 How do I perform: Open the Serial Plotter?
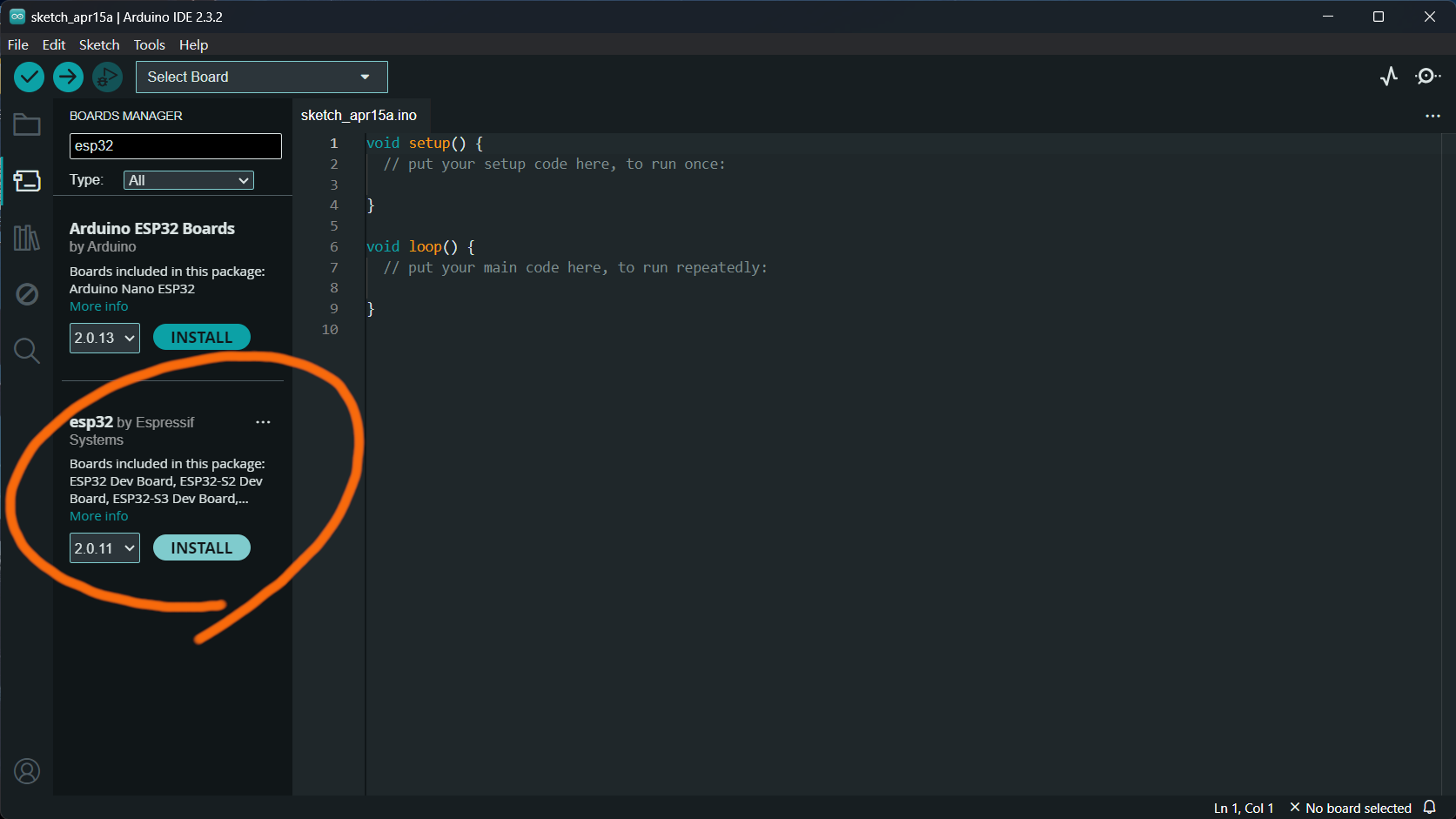click(1388, 77)
